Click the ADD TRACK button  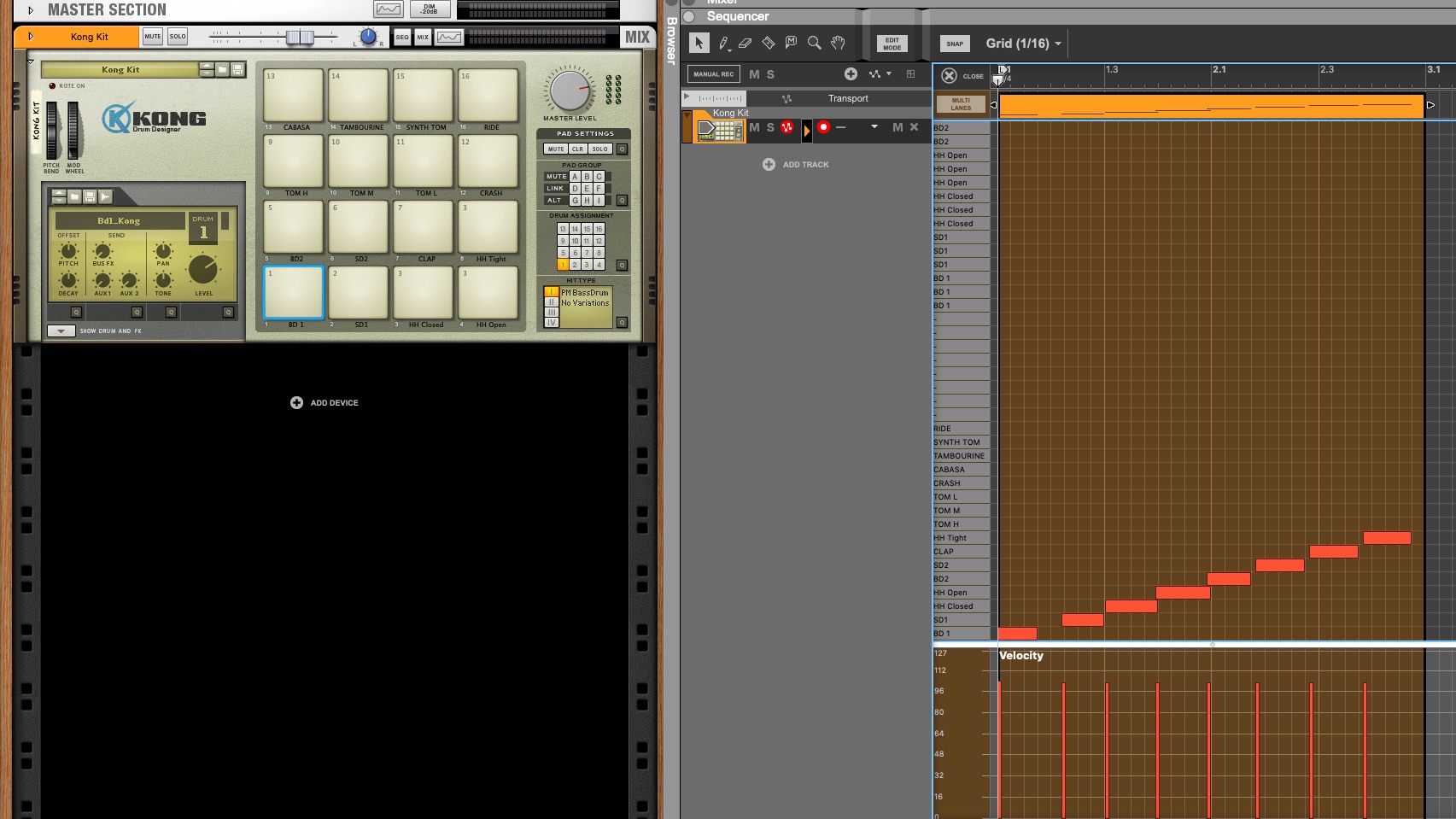(796, 164)
